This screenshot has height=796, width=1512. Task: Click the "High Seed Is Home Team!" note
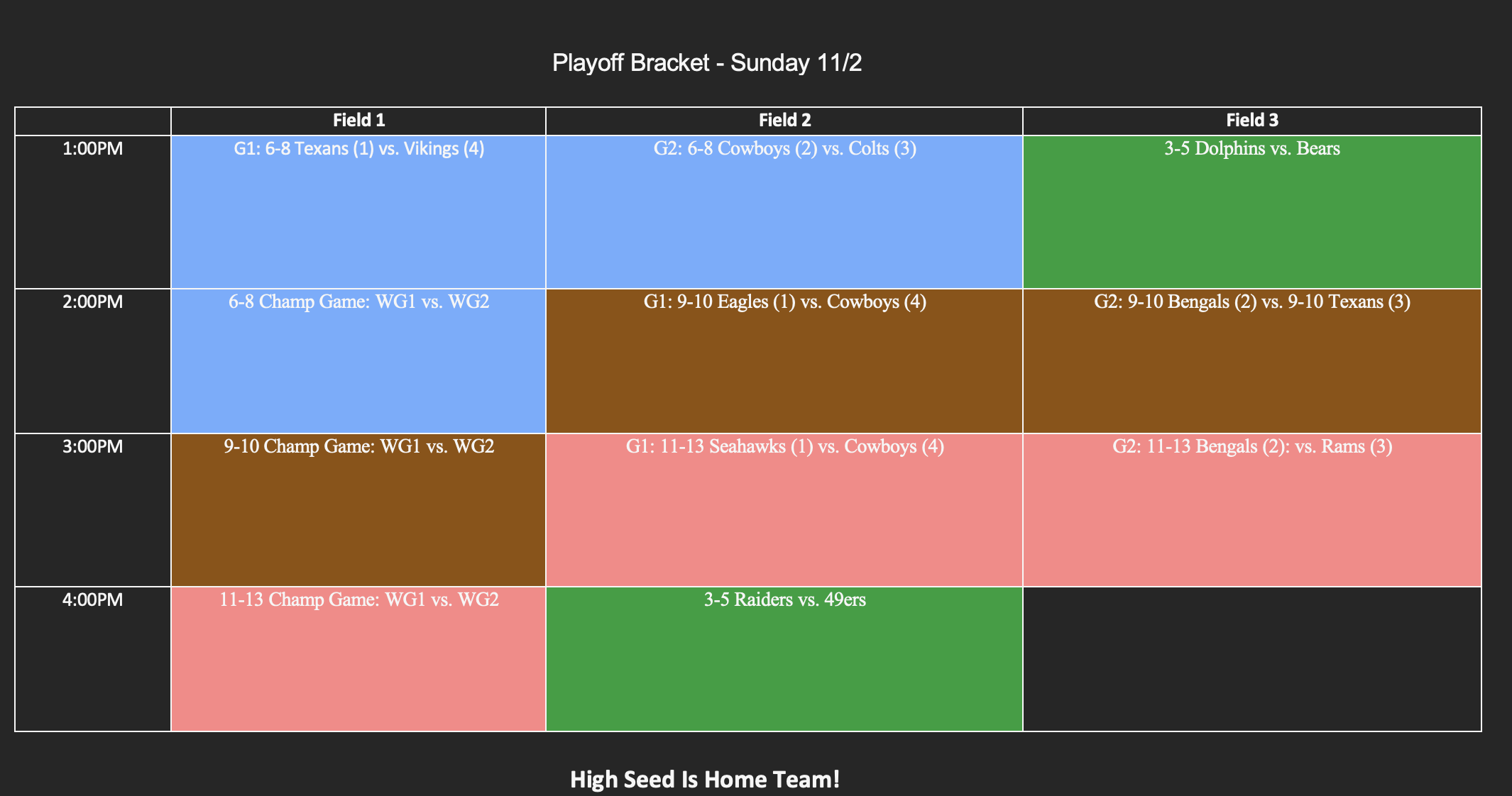705,779
